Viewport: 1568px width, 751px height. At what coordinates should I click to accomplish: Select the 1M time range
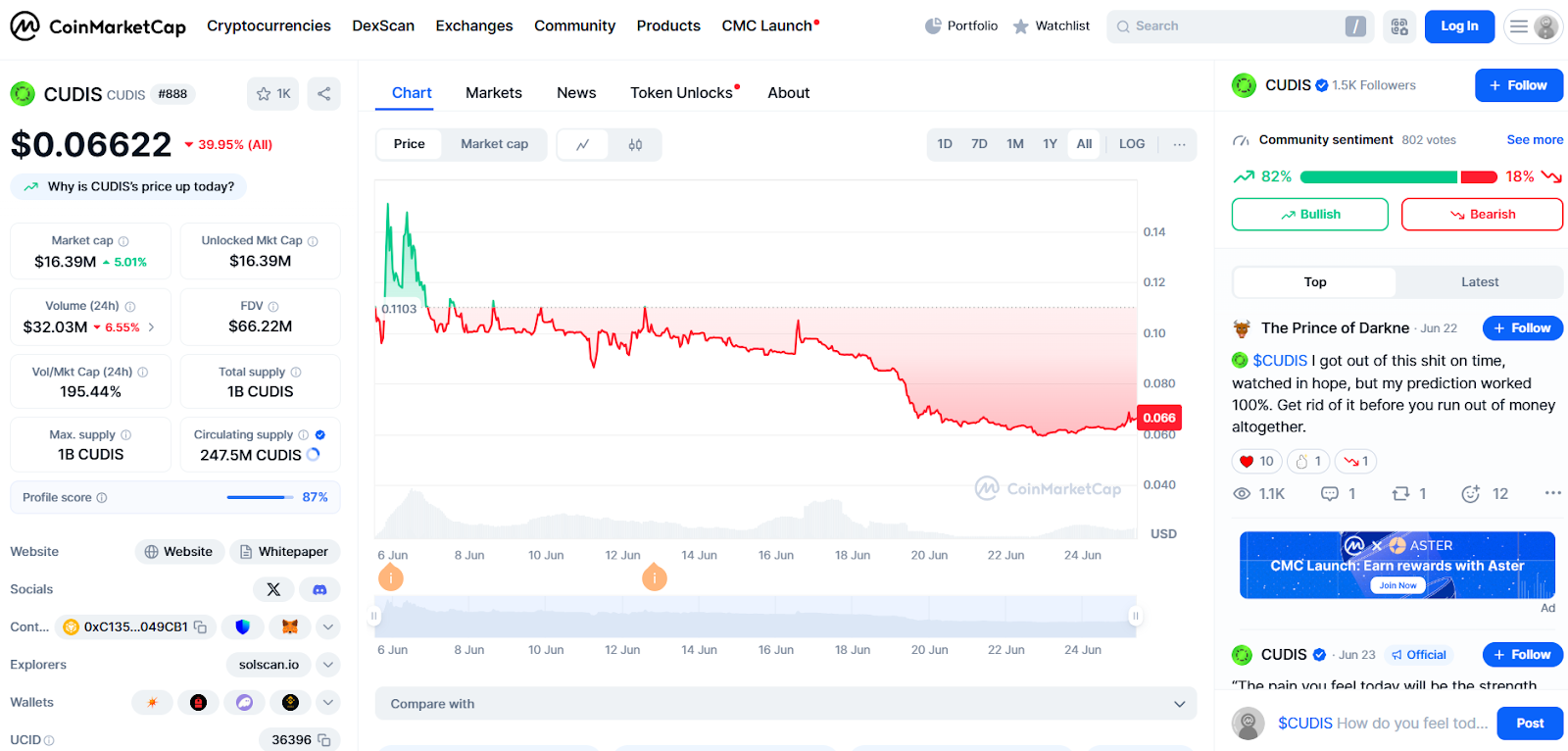coord(1015,144)
